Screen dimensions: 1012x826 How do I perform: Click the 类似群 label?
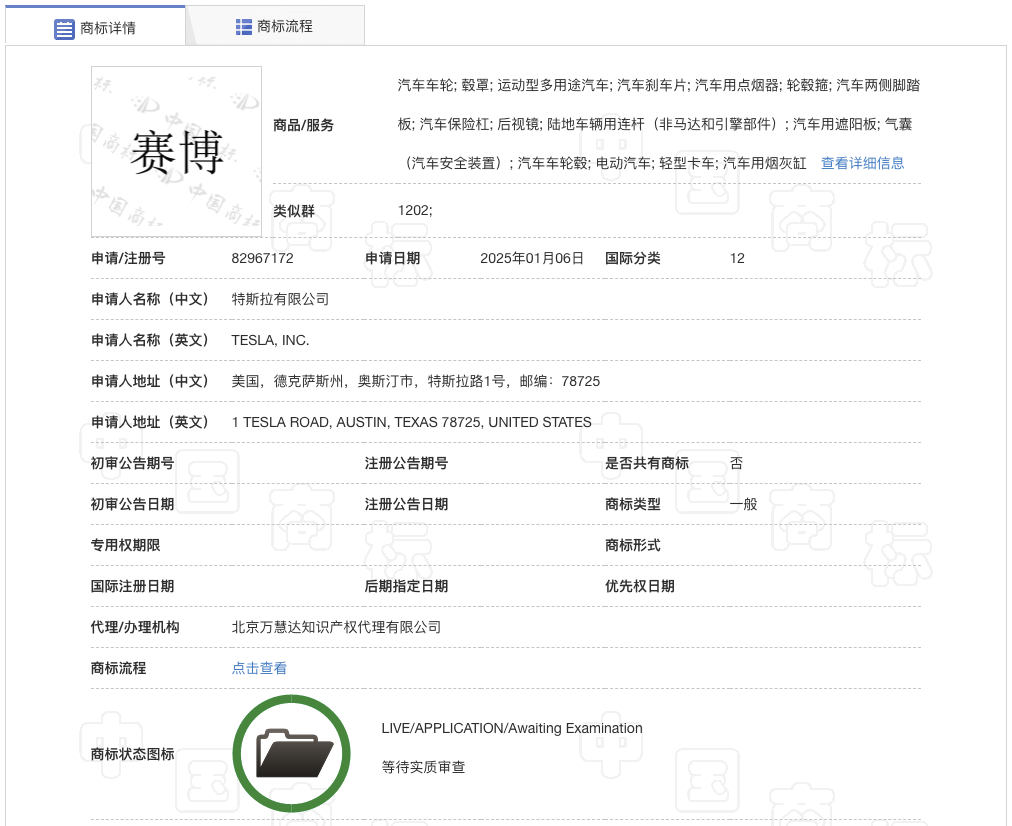tap(294, 211)
